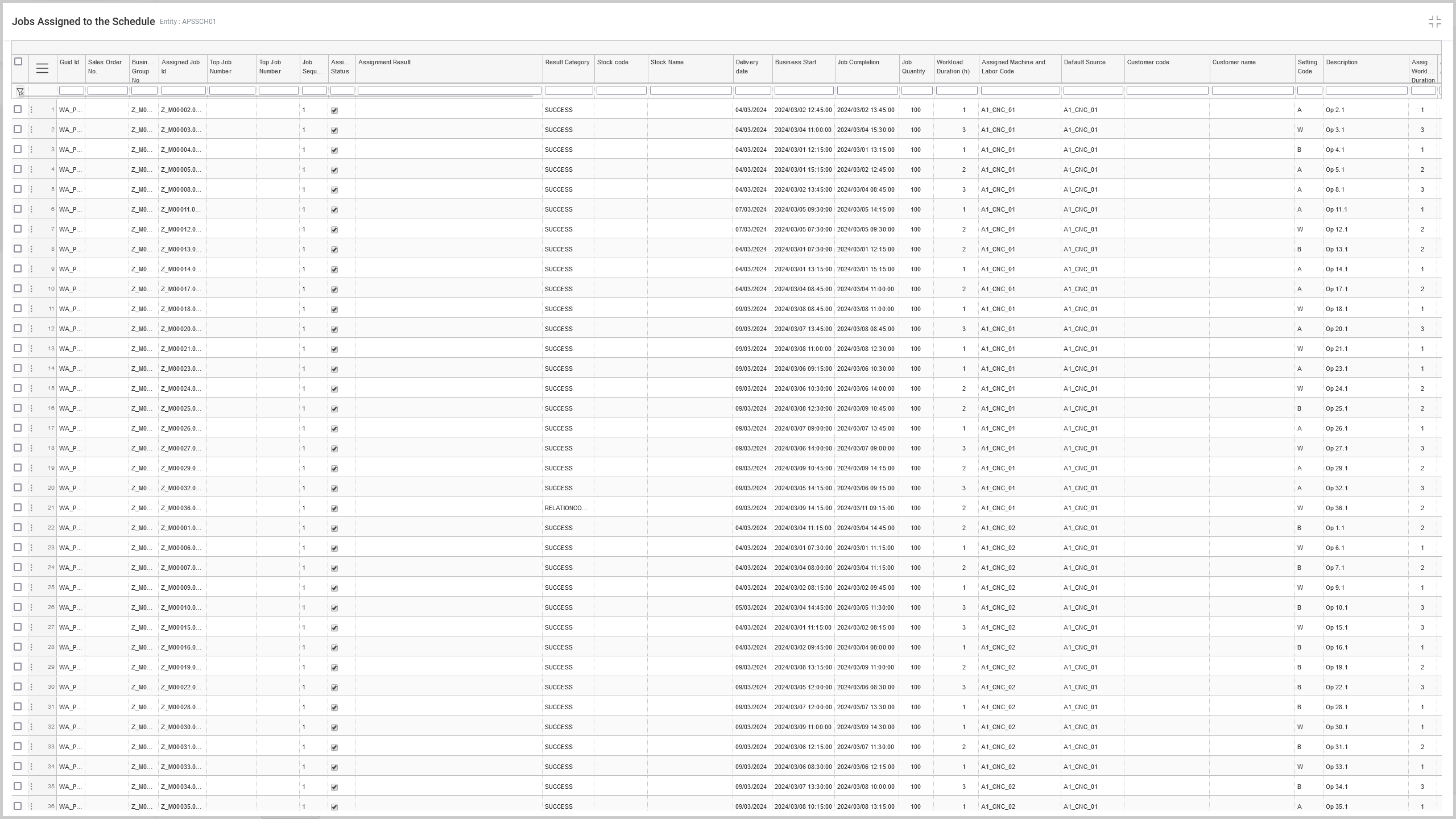The width and height of the screenshot is (1456, 819).
Task: Click the Assigned Job Id filter field
Action: click(183, 90)
